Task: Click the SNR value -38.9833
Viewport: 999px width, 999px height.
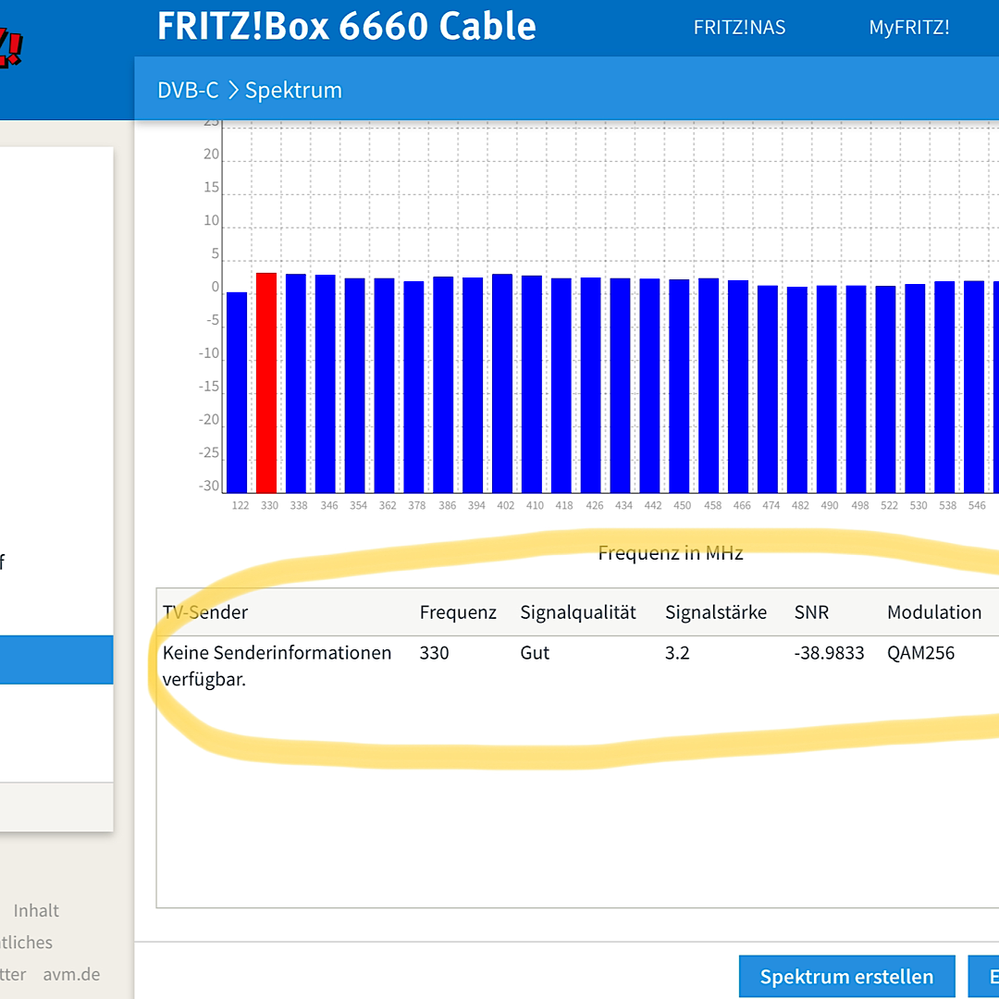Action: 829,653
